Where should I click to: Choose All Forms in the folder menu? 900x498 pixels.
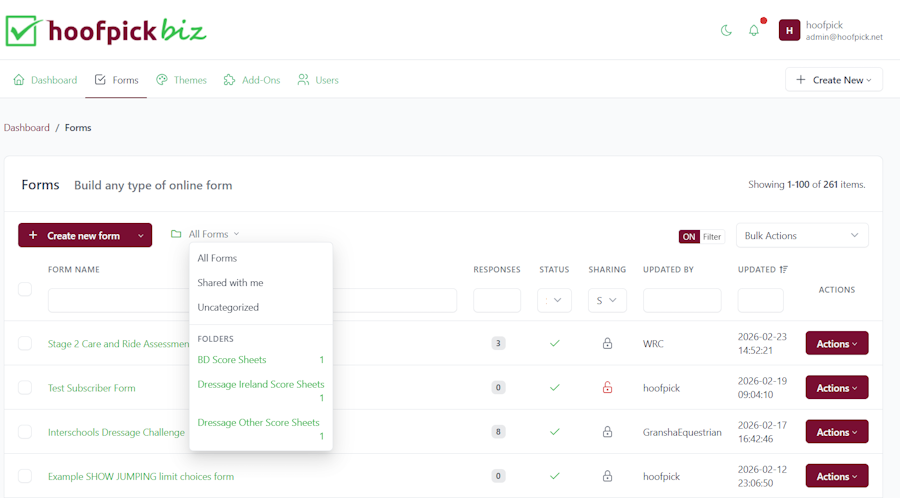pos(217,258)
